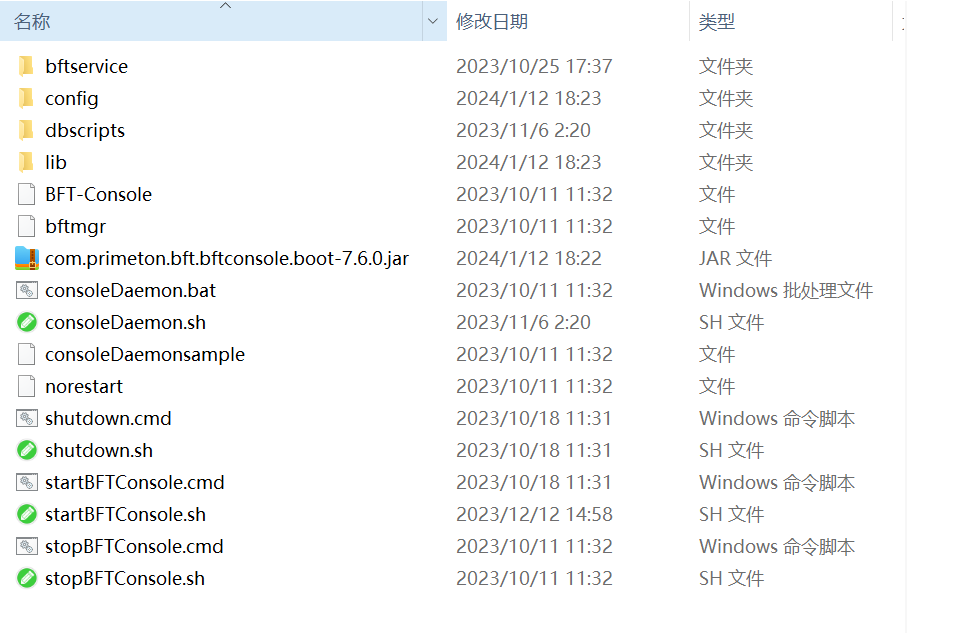Select the lib folder name
Screen dimensions: 955x633
point(55,162)
